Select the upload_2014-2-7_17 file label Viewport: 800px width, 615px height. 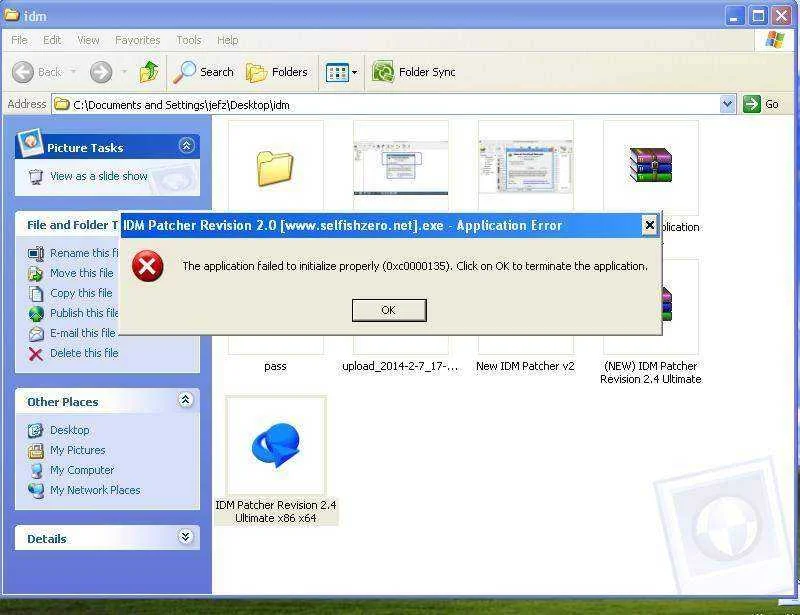[401, 366]
